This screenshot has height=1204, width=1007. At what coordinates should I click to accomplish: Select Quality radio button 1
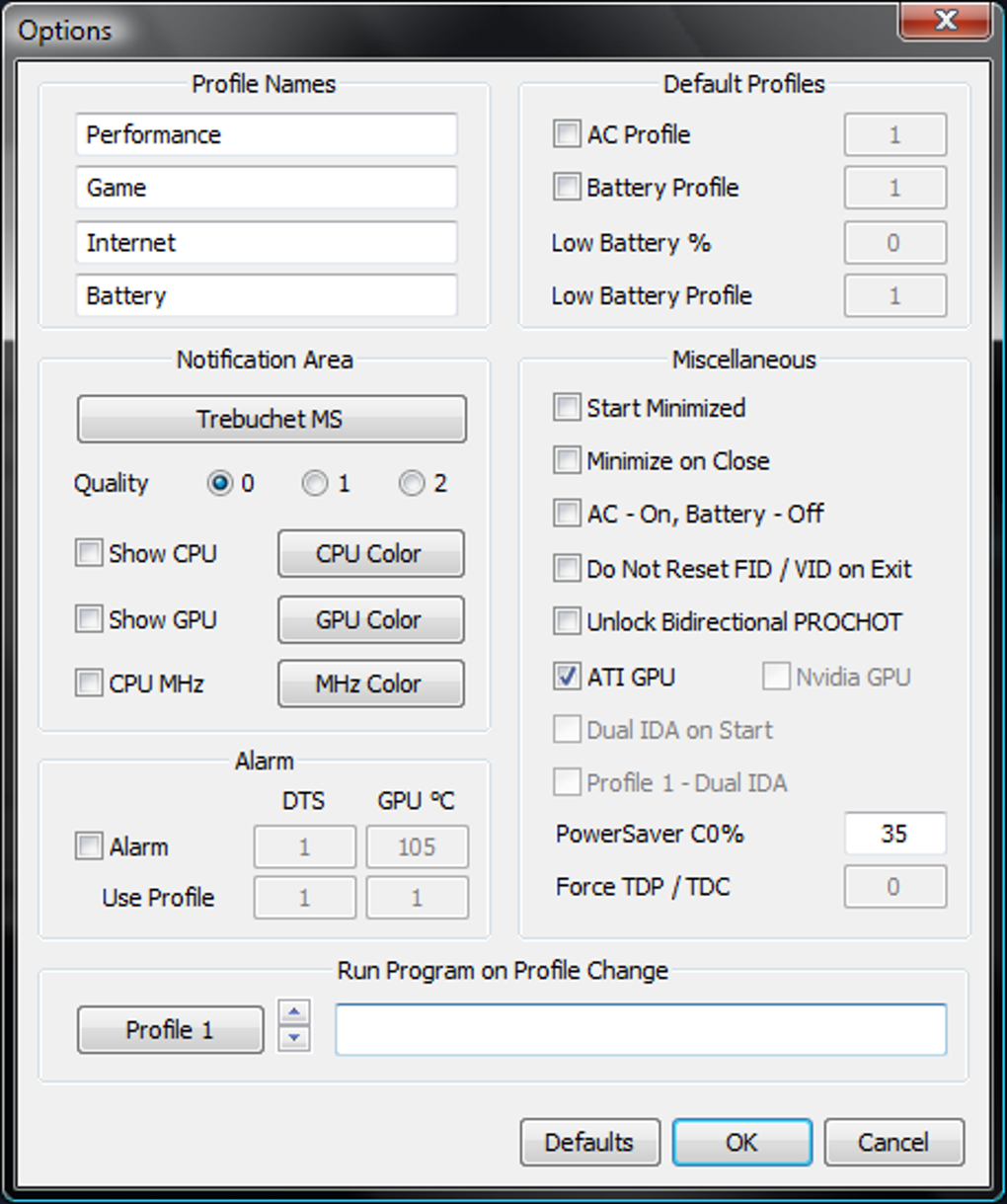click(x=315, y=483)
